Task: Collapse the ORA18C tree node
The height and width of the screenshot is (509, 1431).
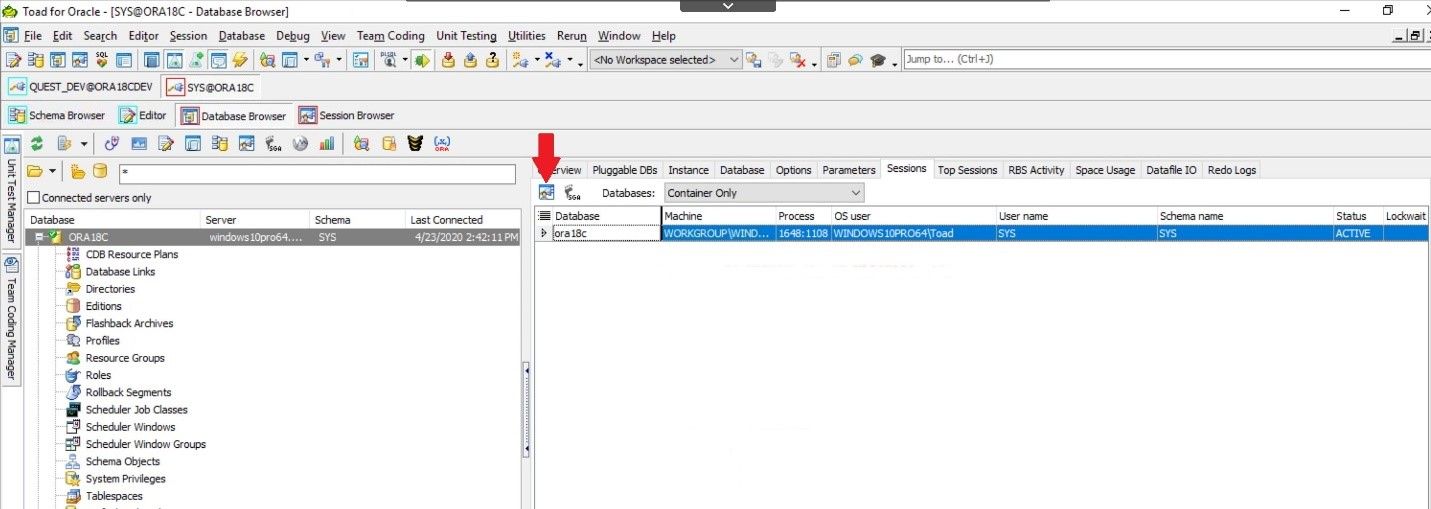Action: pyautogui.click(x=40, y=237)
